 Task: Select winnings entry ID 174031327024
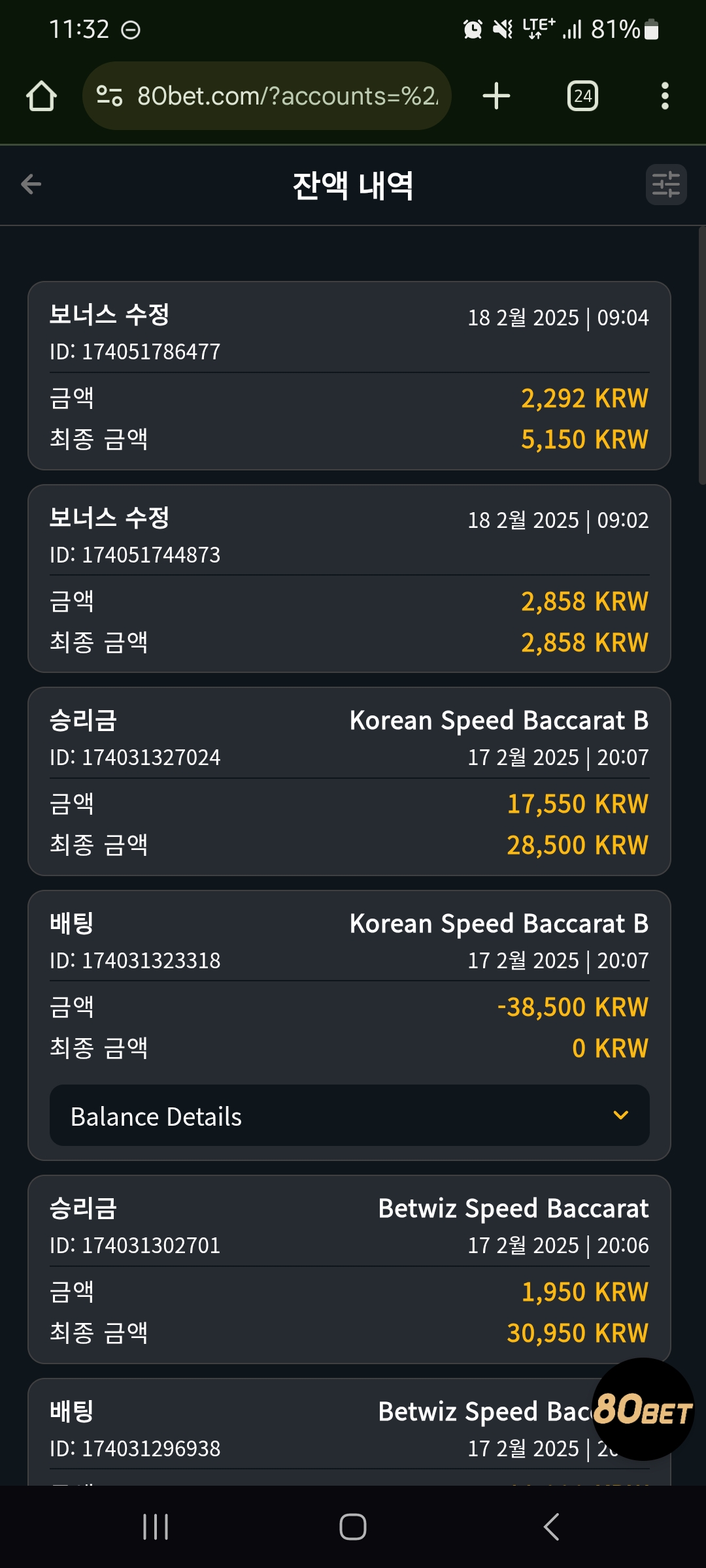pyautogui.click(x=349, y=781)
